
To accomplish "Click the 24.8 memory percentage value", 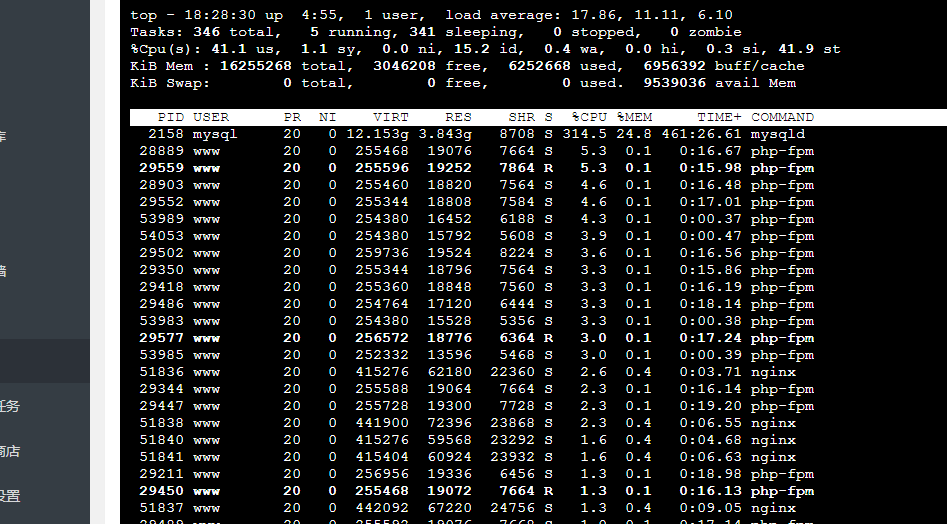I will pyautogui.click(x=634, y=134).
